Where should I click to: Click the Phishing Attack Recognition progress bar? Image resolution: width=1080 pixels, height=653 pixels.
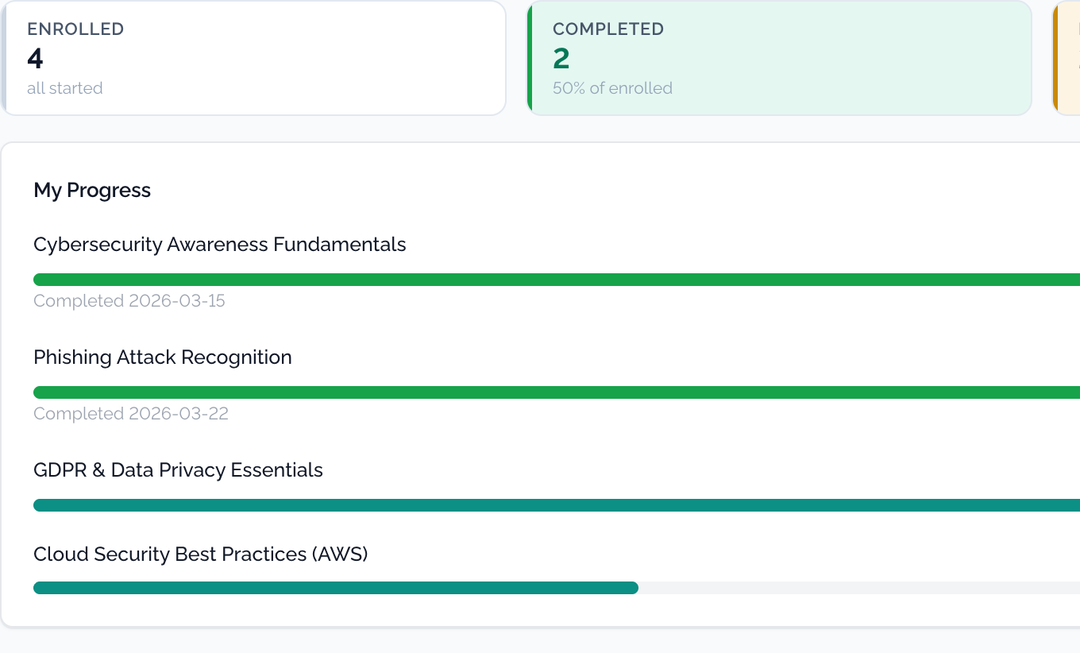[x=557, y=393]
